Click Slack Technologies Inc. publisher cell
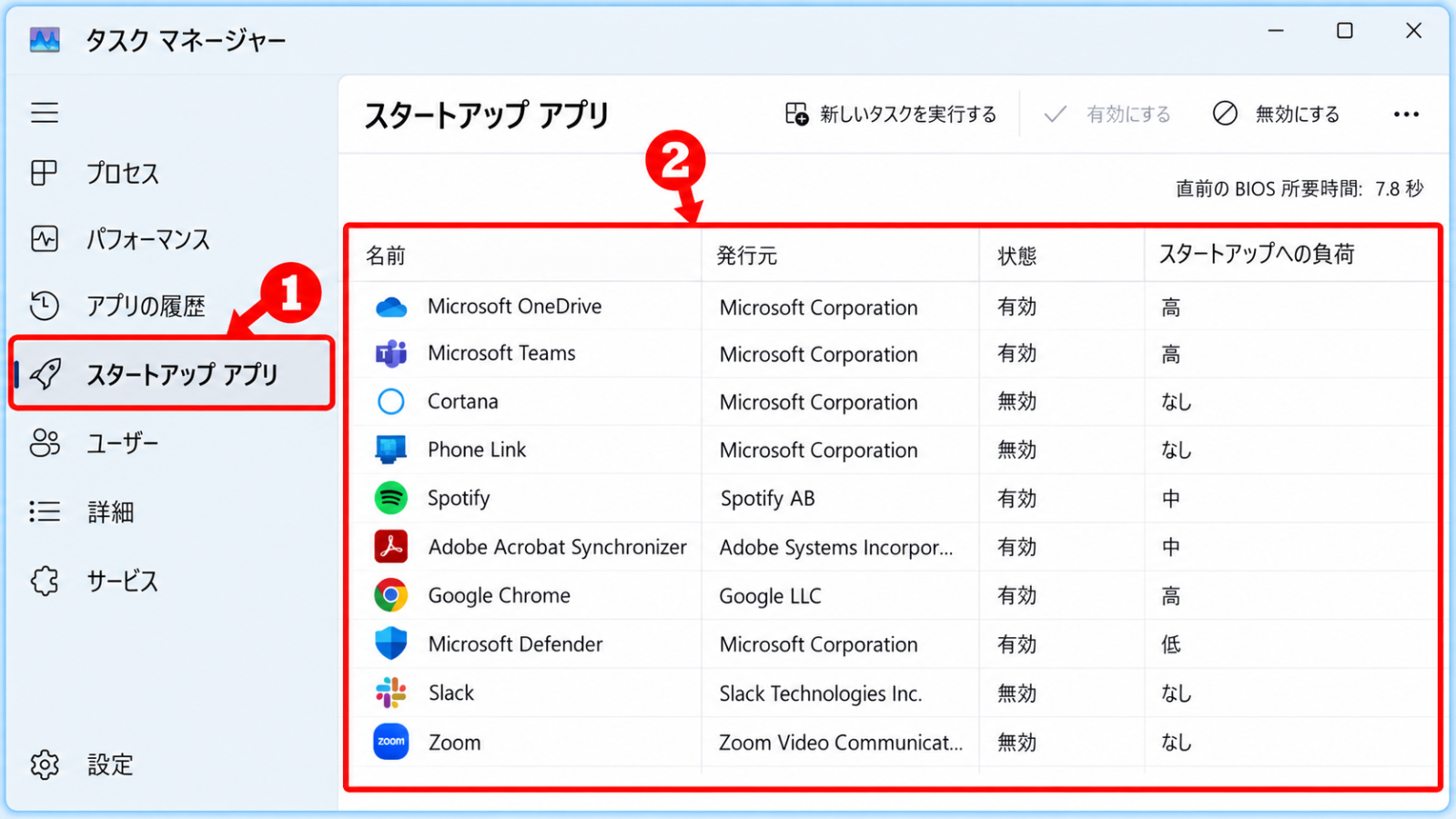The height and width of the screenshot is (819, 1456). [x=821, y=693]
